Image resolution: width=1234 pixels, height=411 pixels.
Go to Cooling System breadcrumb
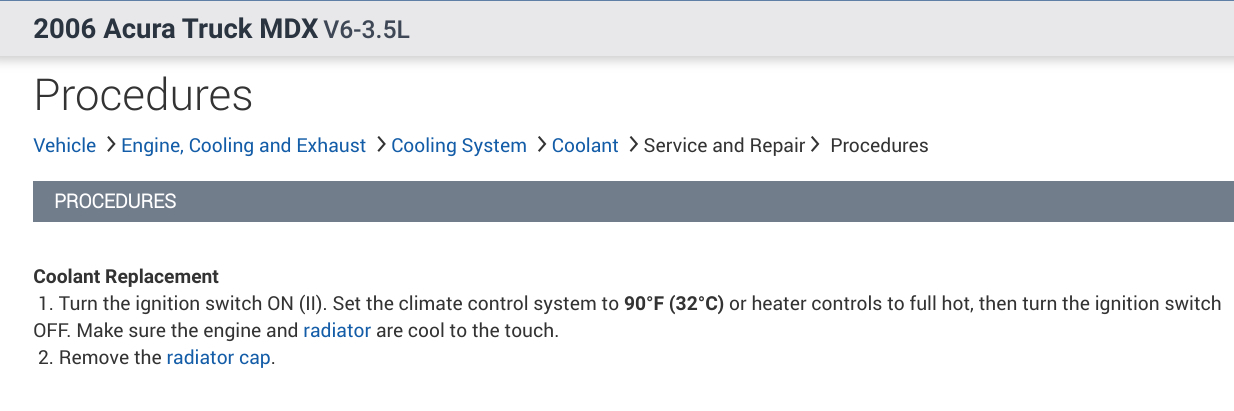(x=458, y=146)
